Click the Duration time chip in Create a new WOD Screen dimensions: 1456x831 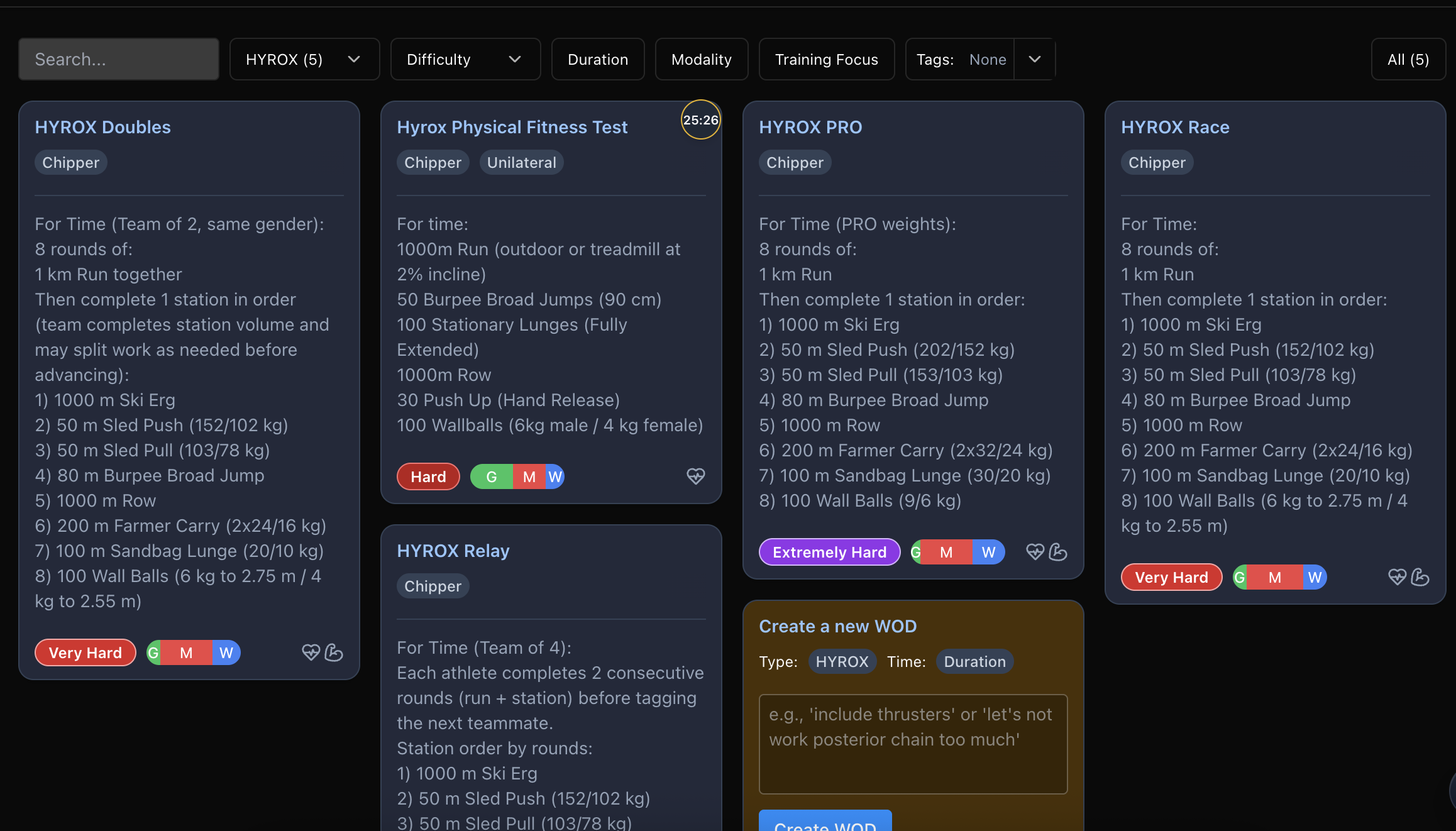pos(974,661)
